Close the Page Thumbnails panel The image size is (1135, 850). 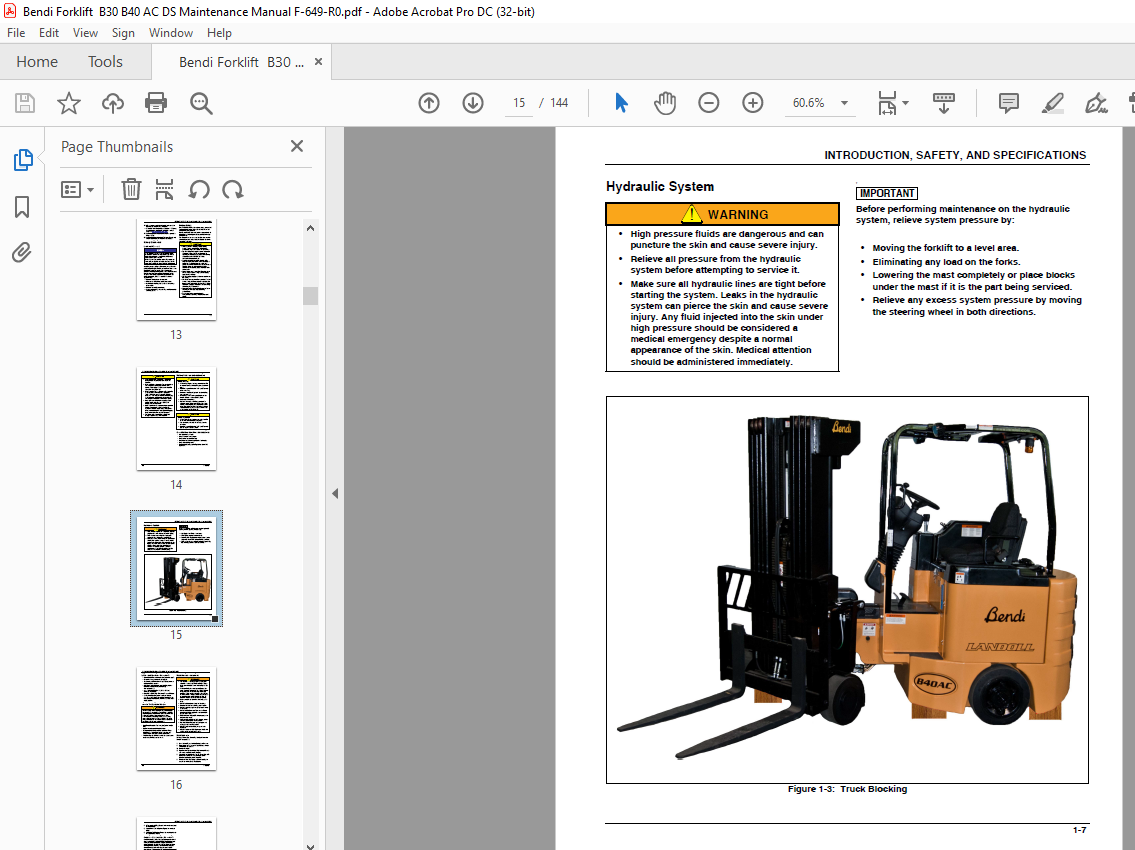point(297,146)
